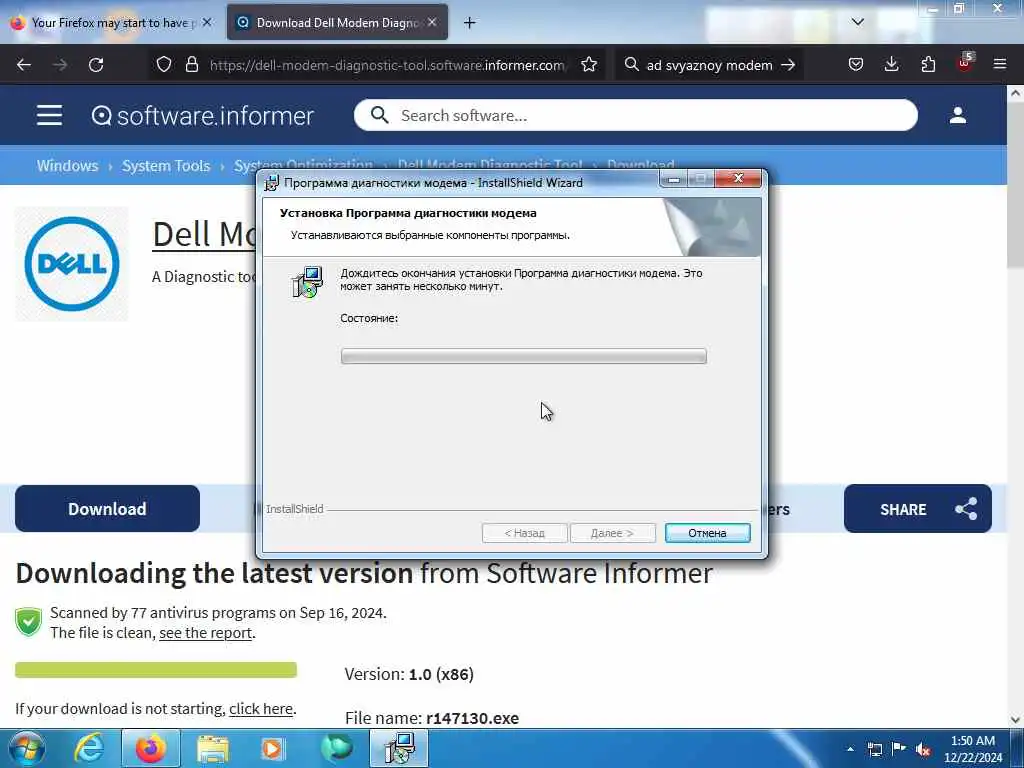Select the Download Dell Modem Diagnostic tab
Image resolution: width=1024 pixels, height=768 pixels.
(338, 23)
